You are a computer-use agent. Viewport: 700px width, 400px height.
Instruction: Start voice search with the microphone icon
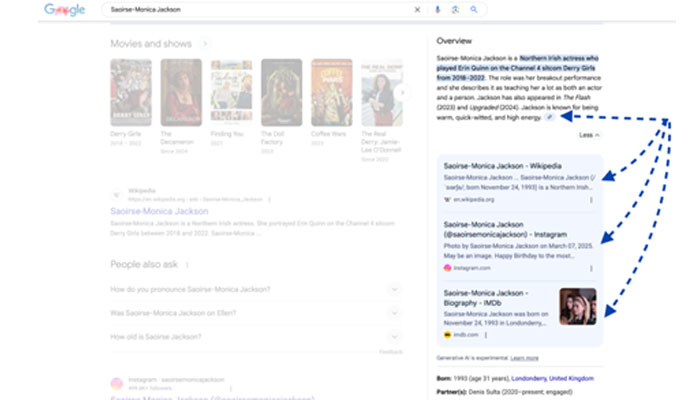point(437,10)
